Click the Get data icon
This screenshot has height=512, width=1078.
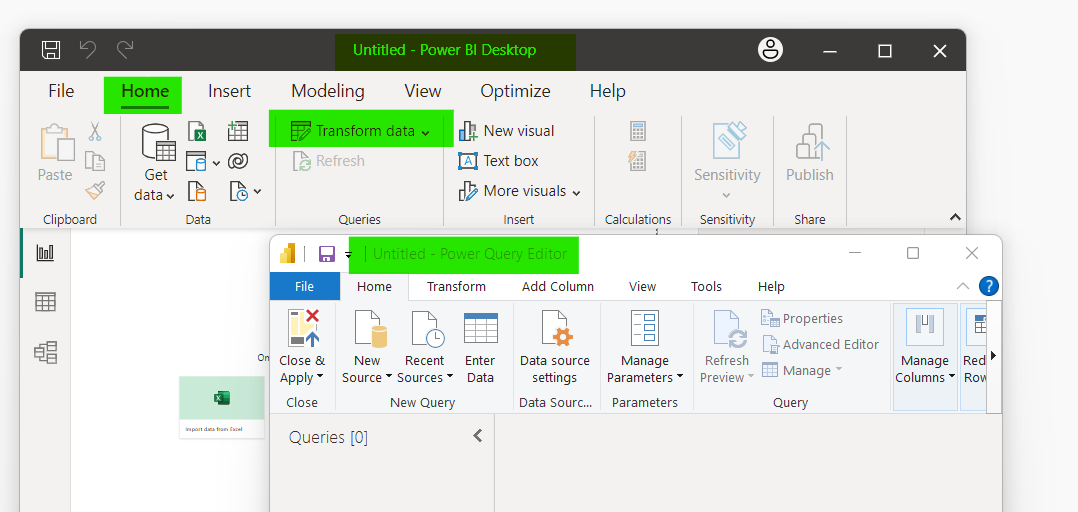pos(158,142)
